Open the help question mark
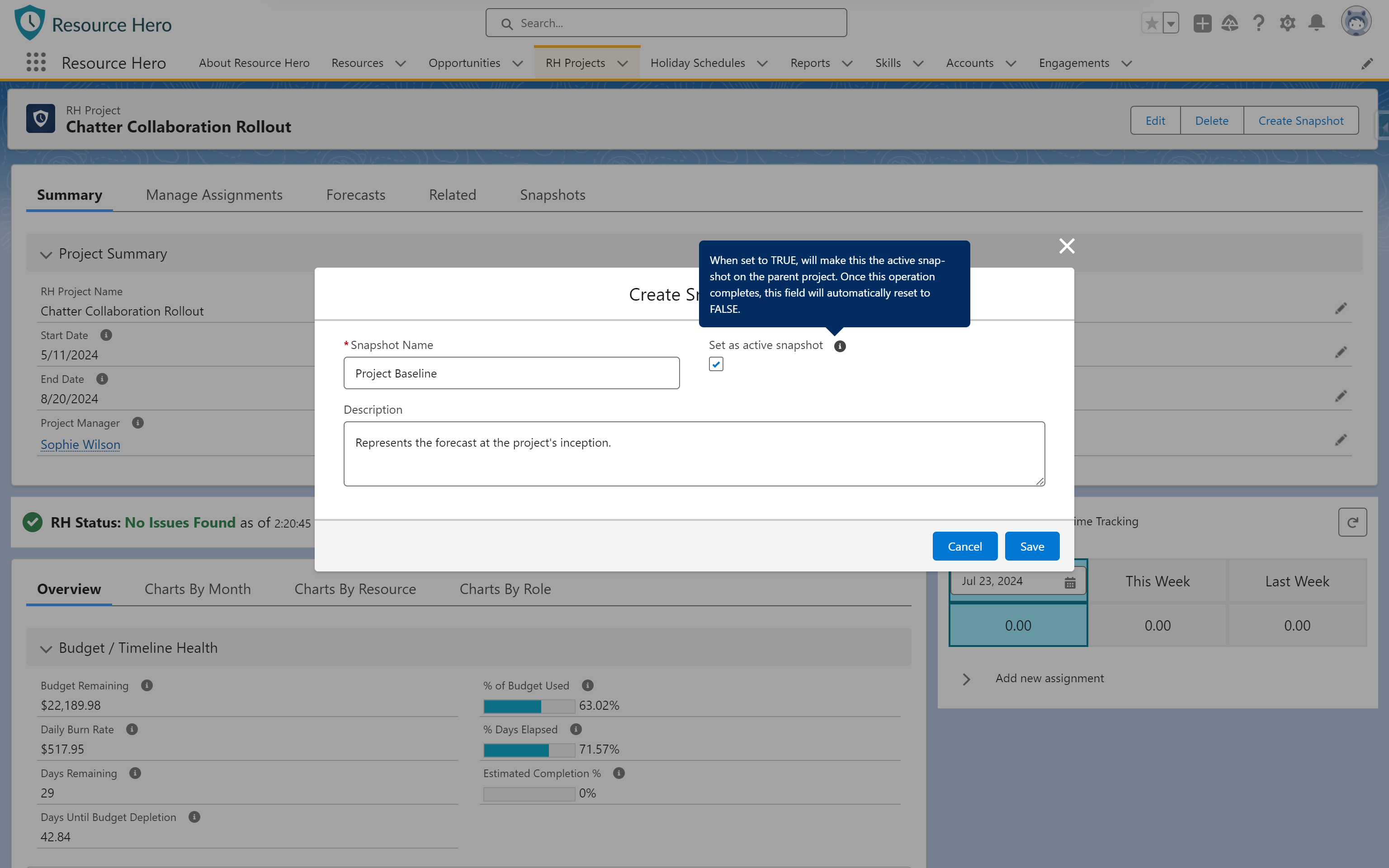Image resolution: width=1389 pixels, height=868 pixels. 1259,23
